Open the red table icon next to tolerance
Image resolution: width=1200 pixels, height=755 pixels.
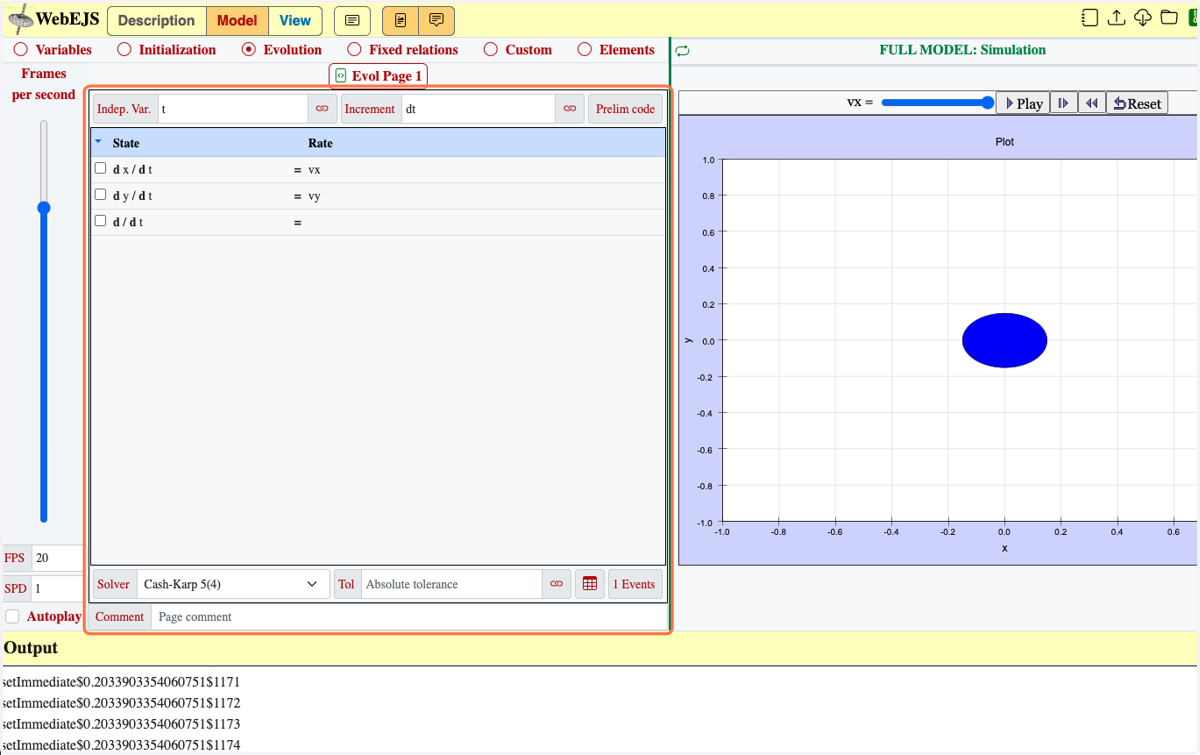590,584
